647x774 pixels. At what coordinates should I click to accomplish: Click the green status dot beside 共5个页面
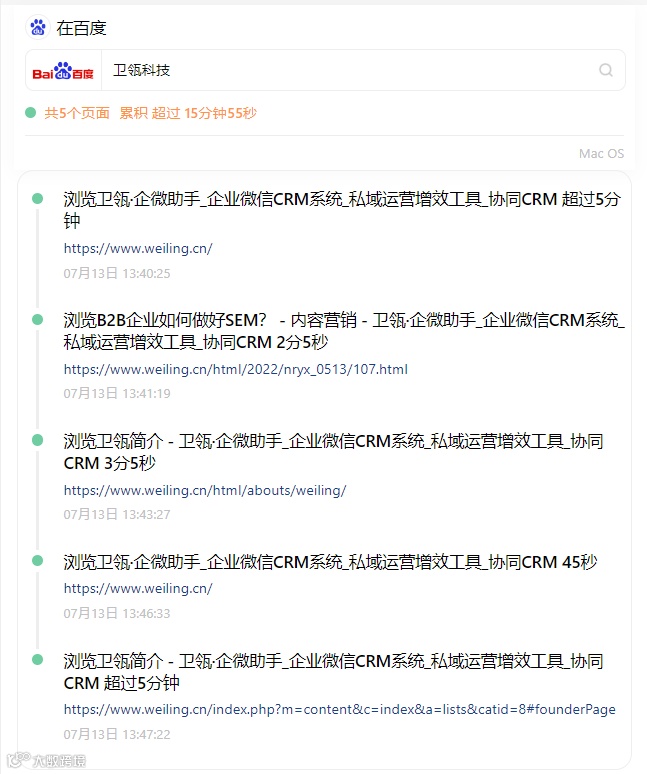coord(31,113)
